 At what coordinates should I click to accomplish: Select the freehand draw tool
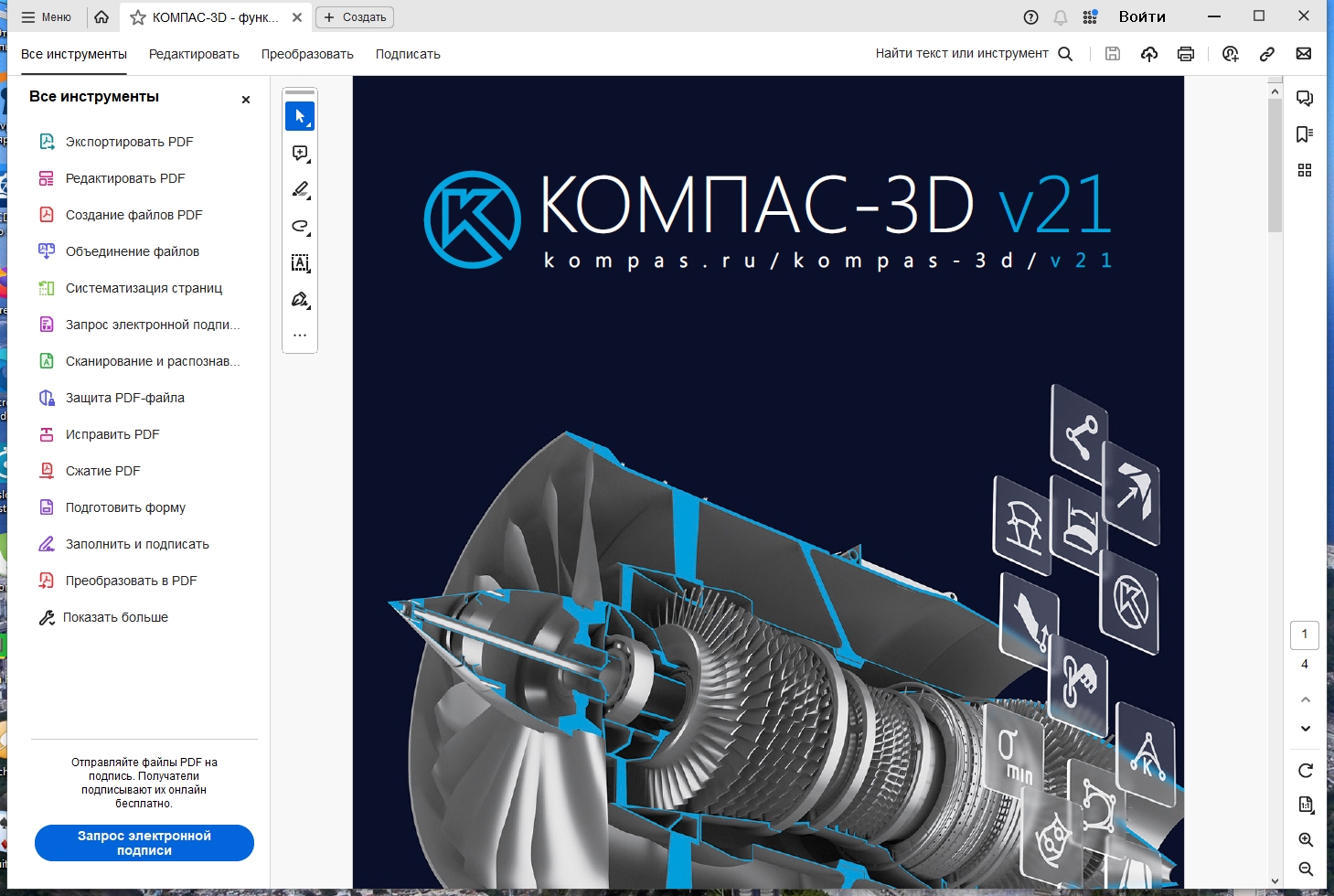[300, 226]
